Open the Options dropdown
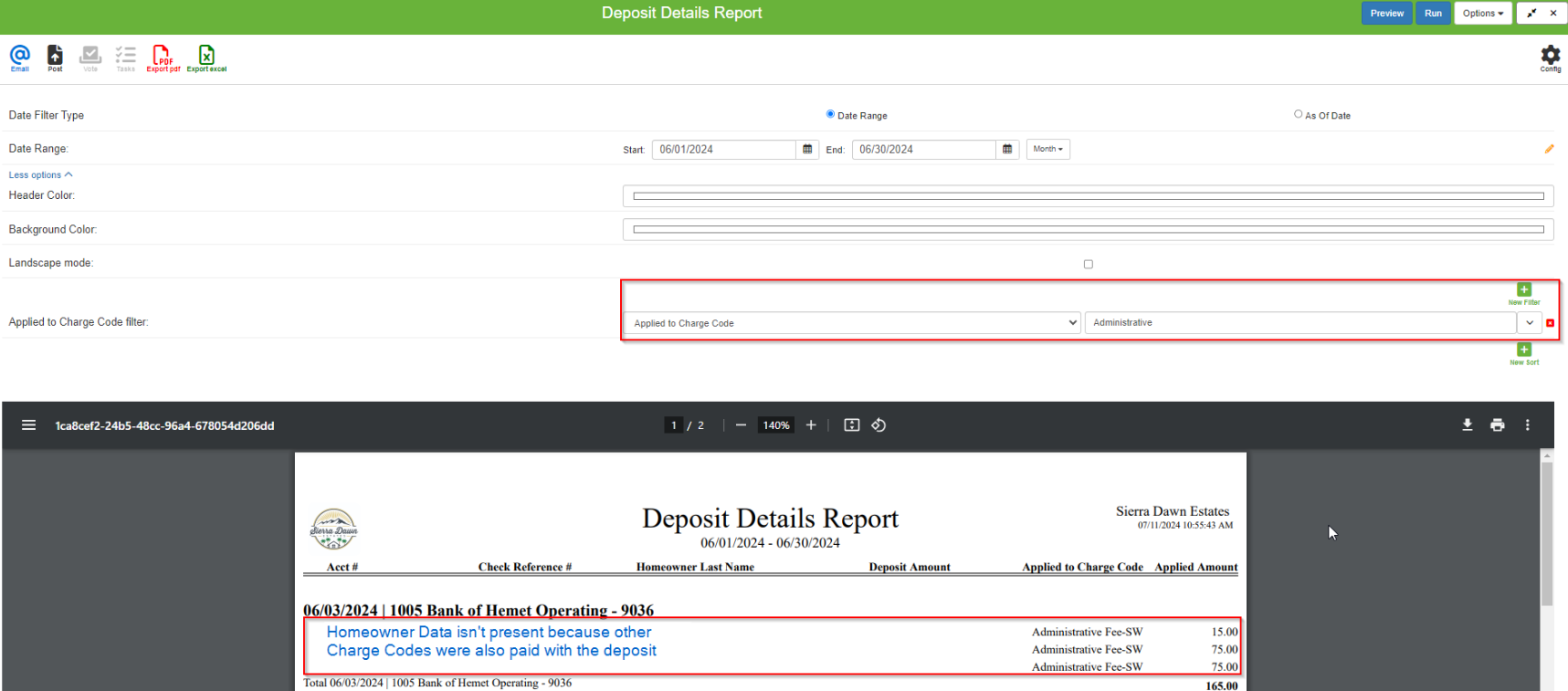Screen dimensions: 1568x691 click(1482, 13)
